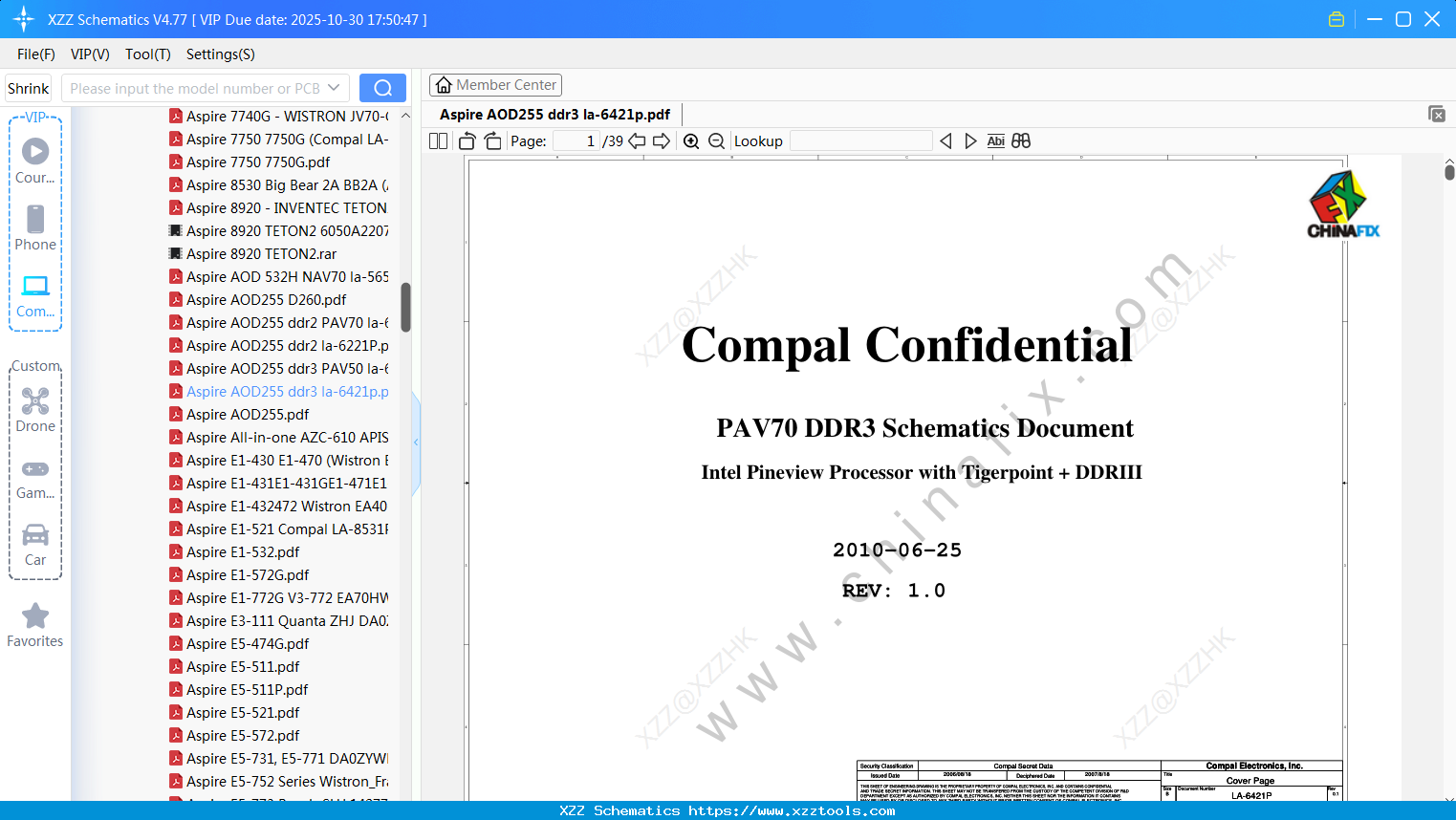Open Aspire 8920 TETON2 6050A2207 file
The image size is (1456, 820).
point(279,231)
